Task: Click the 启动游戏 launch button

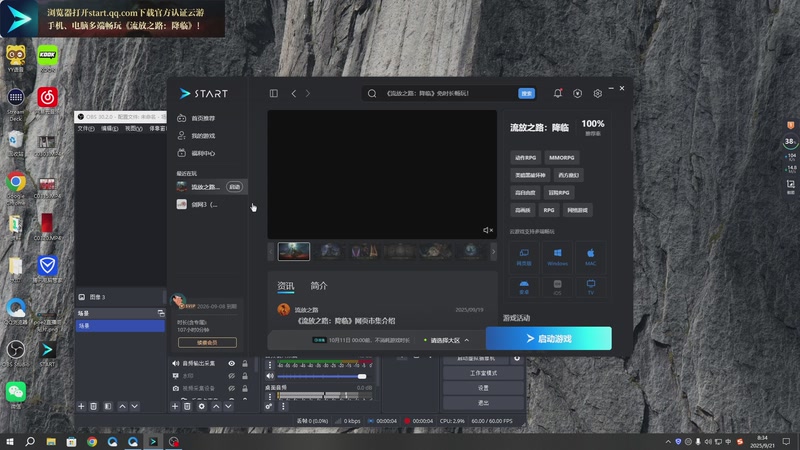Action: click(548, 338)
